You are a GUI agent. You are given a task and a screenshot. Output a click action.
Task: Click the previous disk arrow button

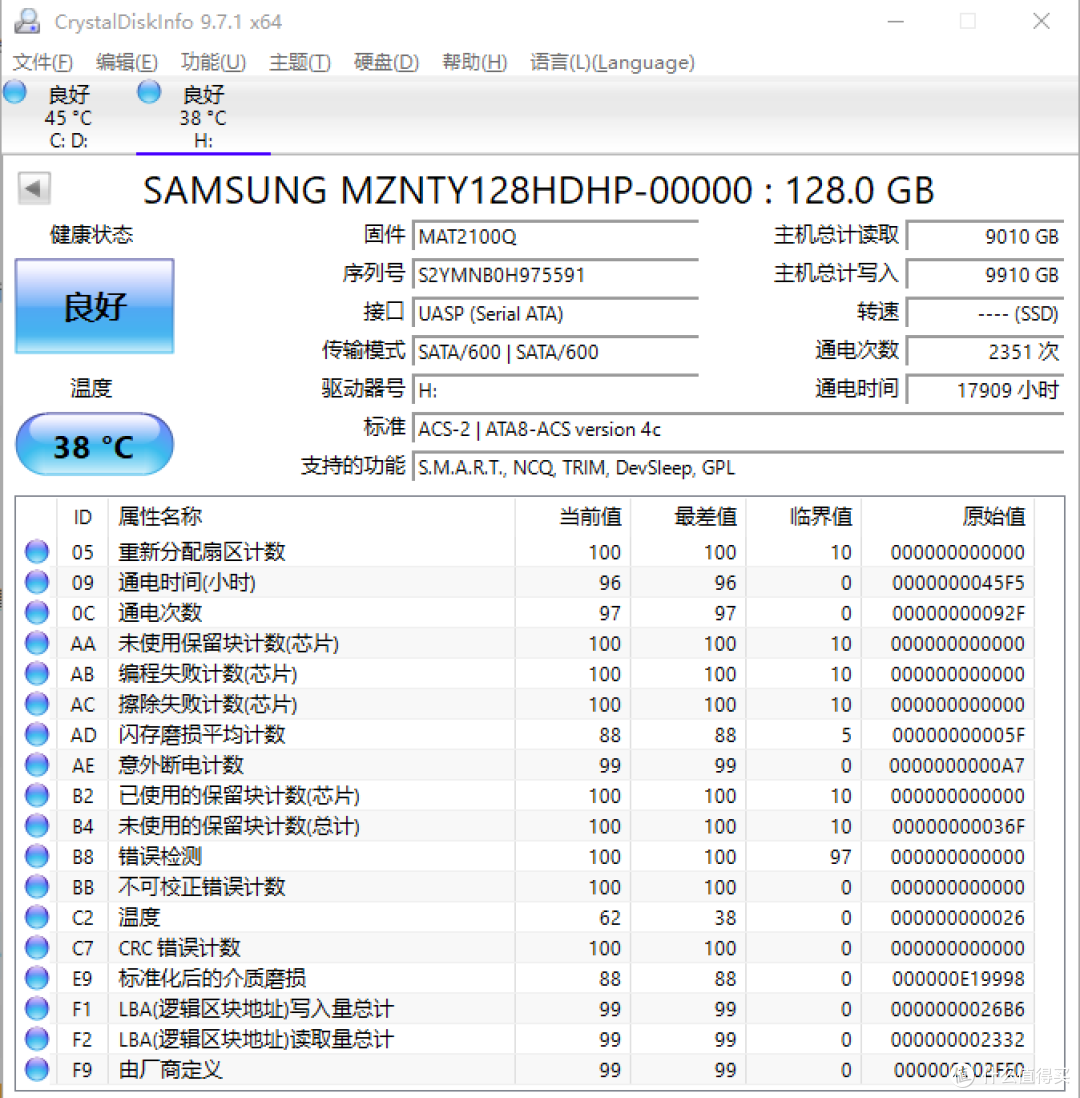[34, 188]
